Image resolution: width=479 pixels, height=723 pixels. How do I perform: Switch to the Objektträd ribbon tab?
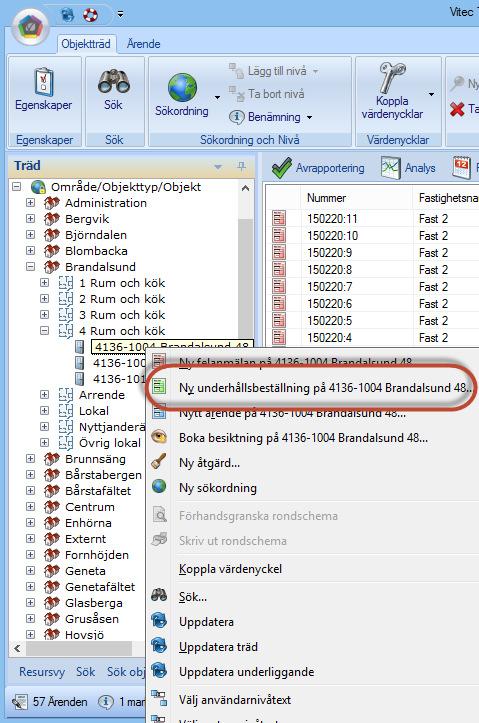(86, 44)
